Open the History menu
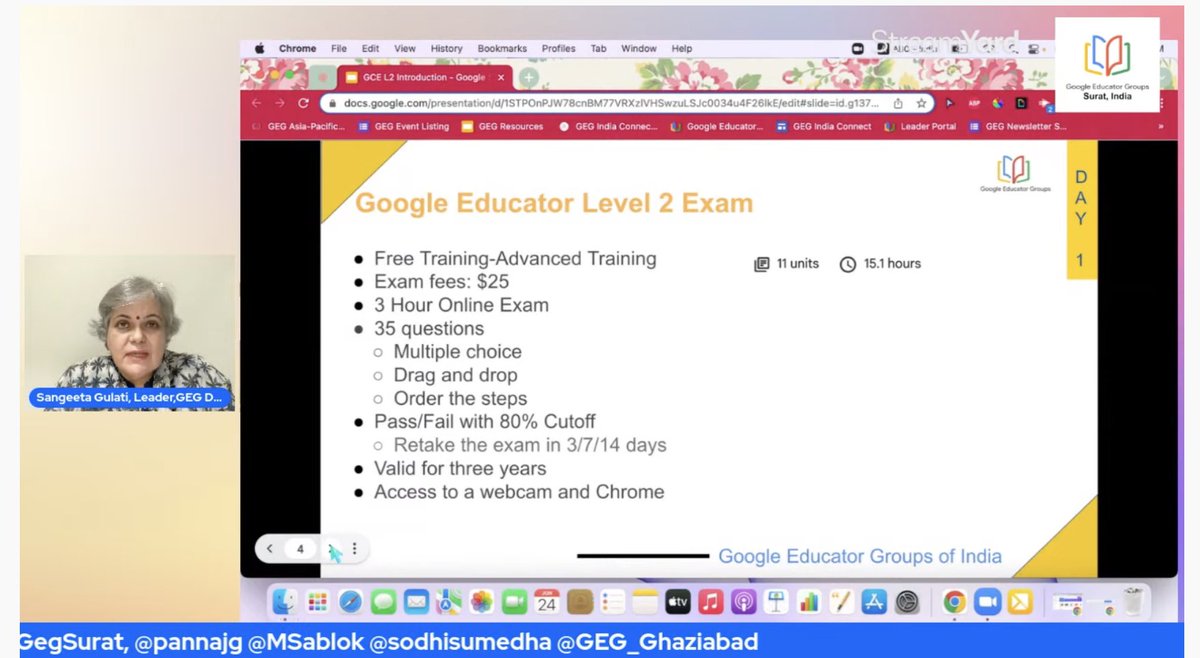The image size is (1200, 658). point(446,48)
